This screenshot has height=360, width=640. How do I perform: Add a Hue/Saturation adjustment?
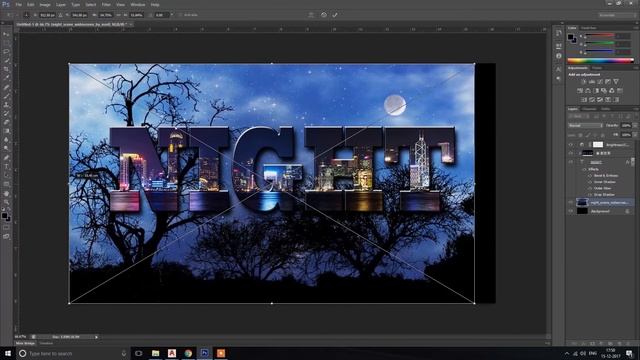click(x=580, y=91)
